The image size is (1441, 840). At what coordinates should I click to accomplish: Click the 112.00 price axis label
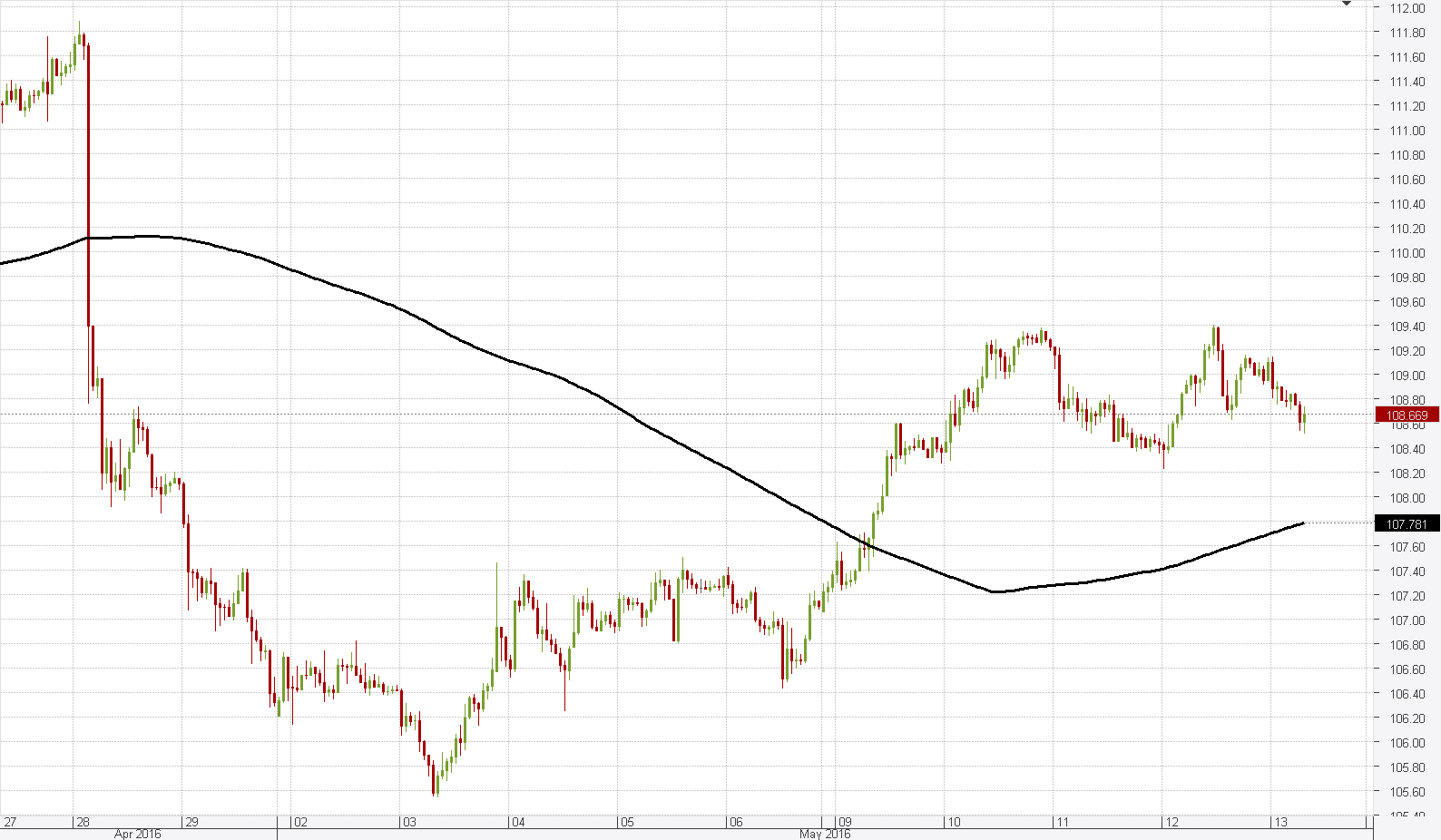pos(1407,8)
